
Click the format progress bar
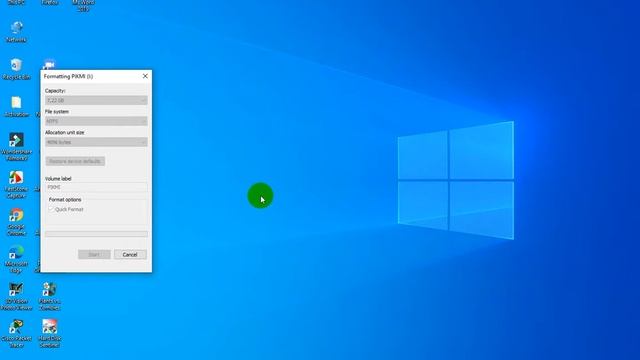click(x=96, y=234)
